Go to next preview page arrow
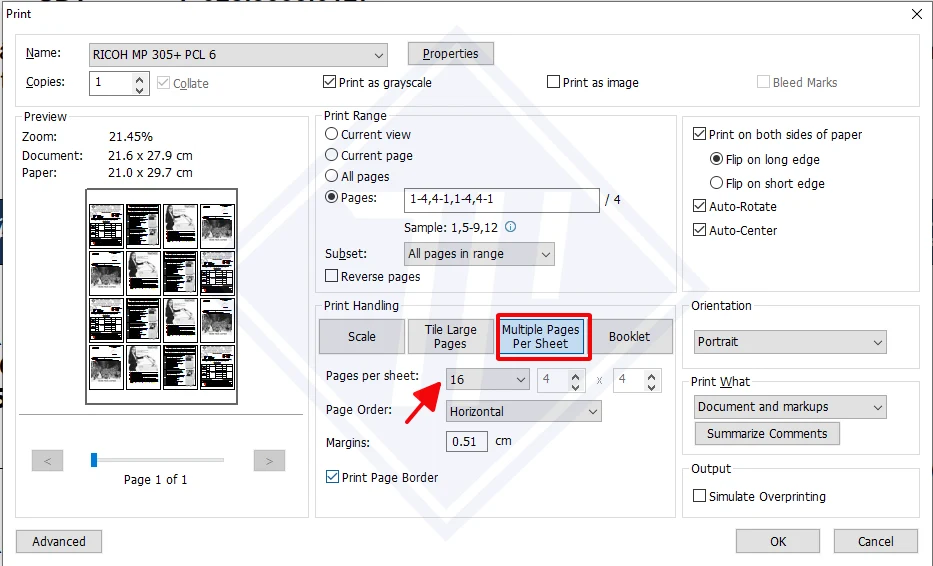933x566 pixels. click(269, 461)
